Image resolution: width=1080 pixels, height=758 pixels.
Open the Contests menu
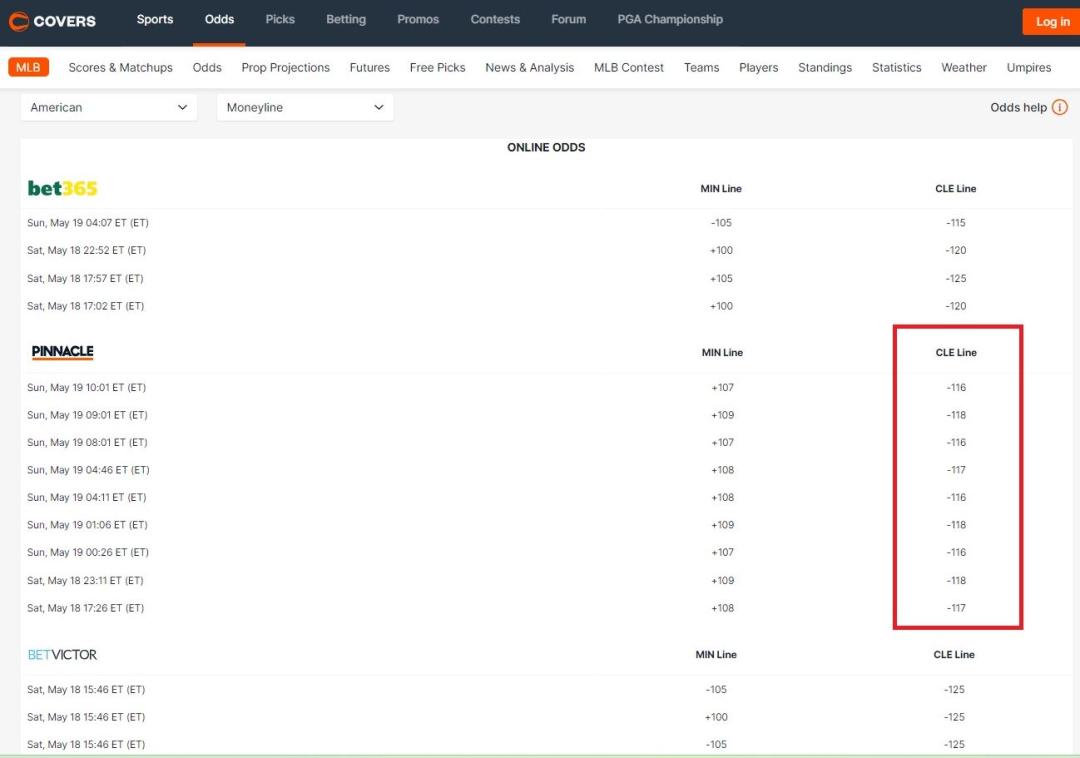tap(495, 19)
